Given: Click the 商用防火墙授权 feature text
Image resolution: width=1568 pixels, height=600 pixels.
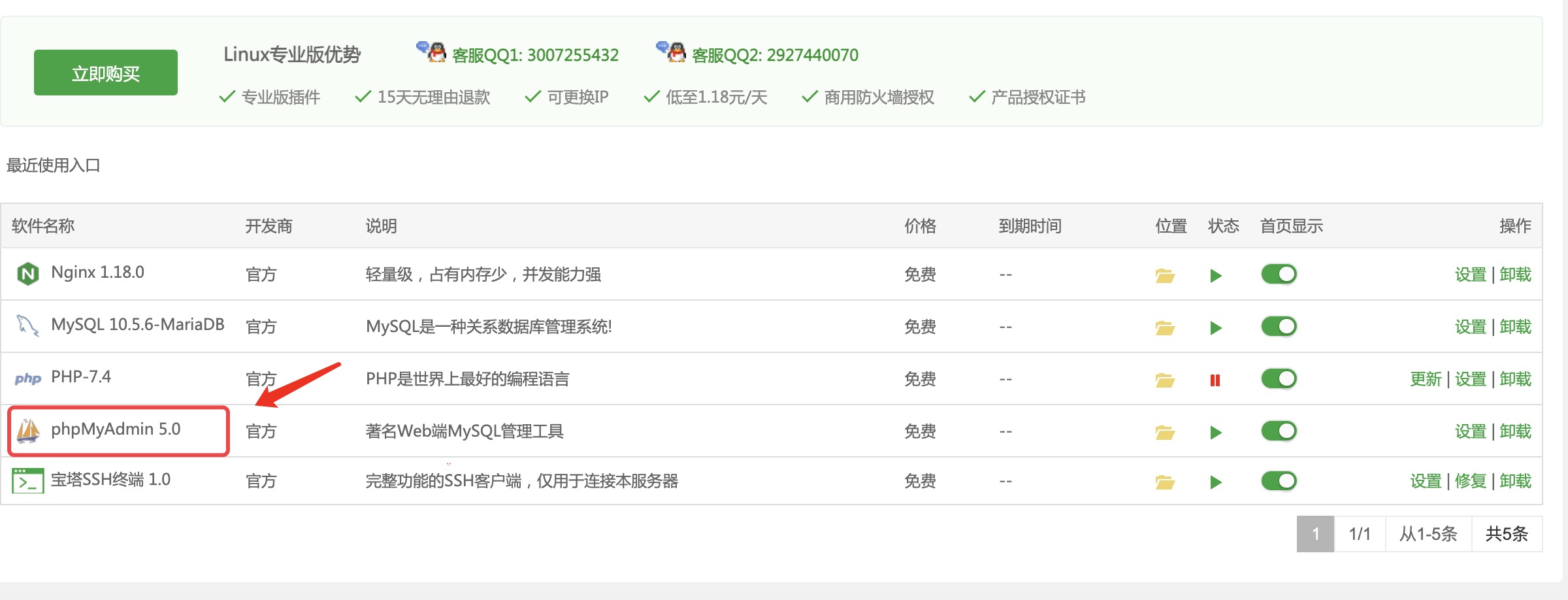Looking at the screenshot, I should [879, 97].
